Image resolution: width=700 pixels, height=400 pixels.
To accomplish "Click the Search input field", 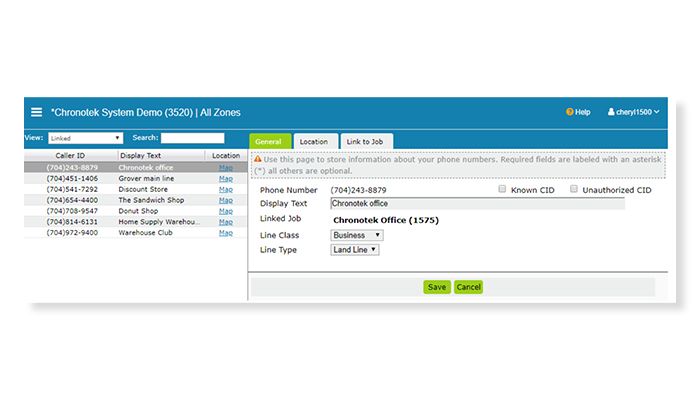I will 192,138.
